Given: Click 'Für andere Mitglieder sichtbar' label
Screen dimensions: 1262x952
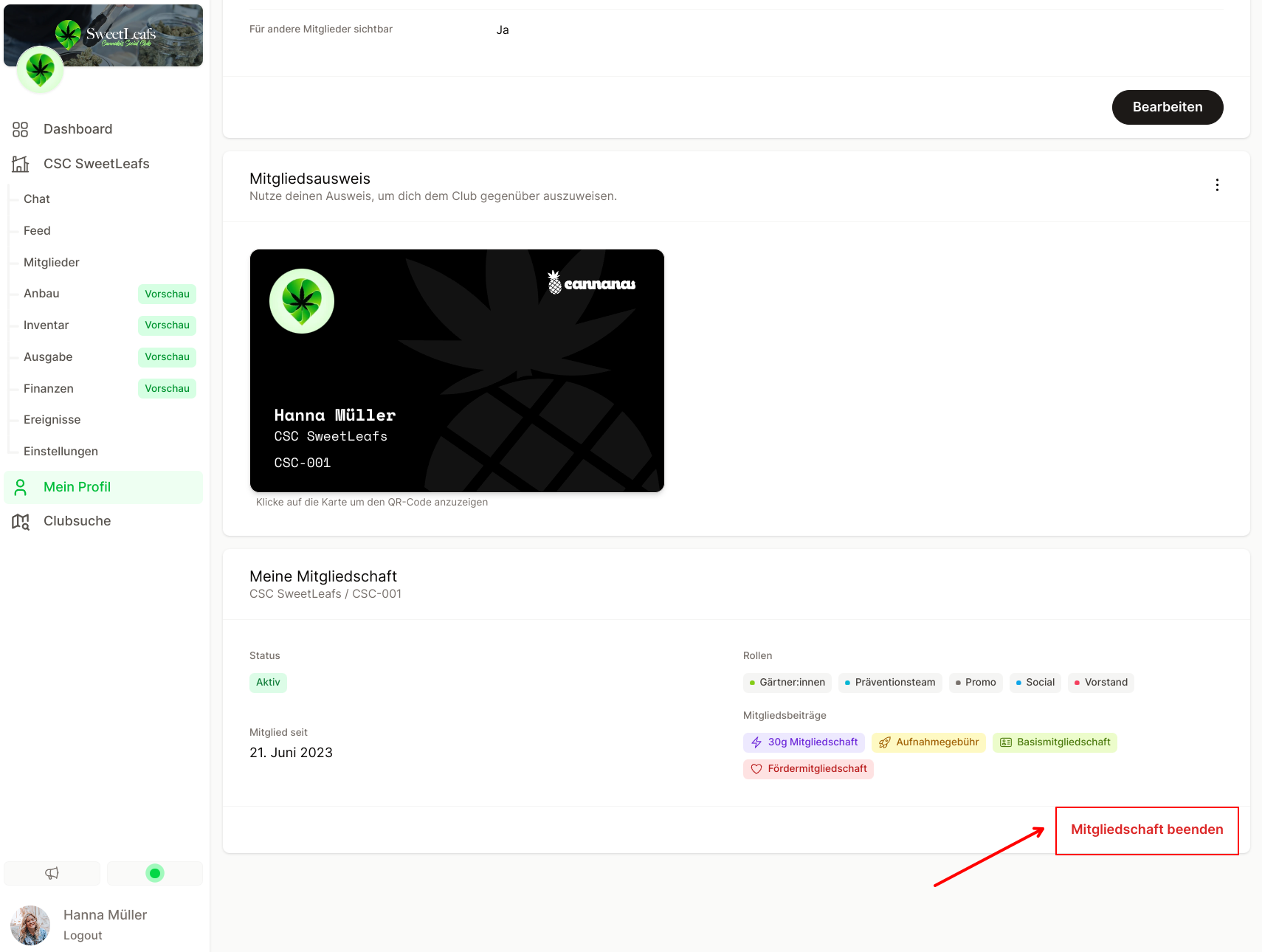Looking at the screenshot, I should pyautogui.click(x=321, y=30).
